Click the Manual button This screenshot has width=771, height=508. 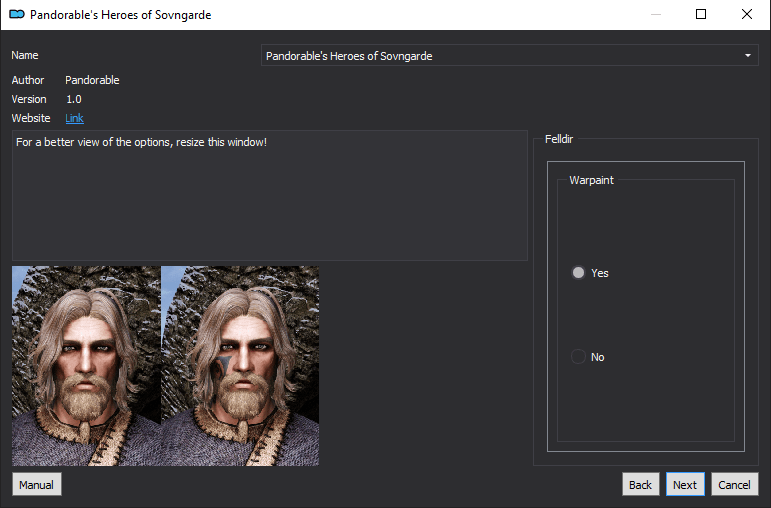click(x=36, y=484)
